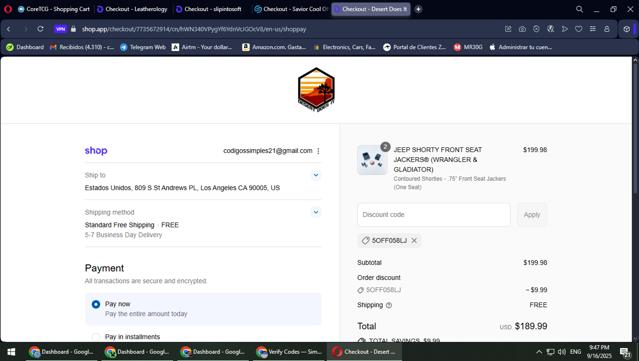Viewport: 639px width, 361px height.
Task: Open the Dashboard bookmark
Action: point(25,47)
